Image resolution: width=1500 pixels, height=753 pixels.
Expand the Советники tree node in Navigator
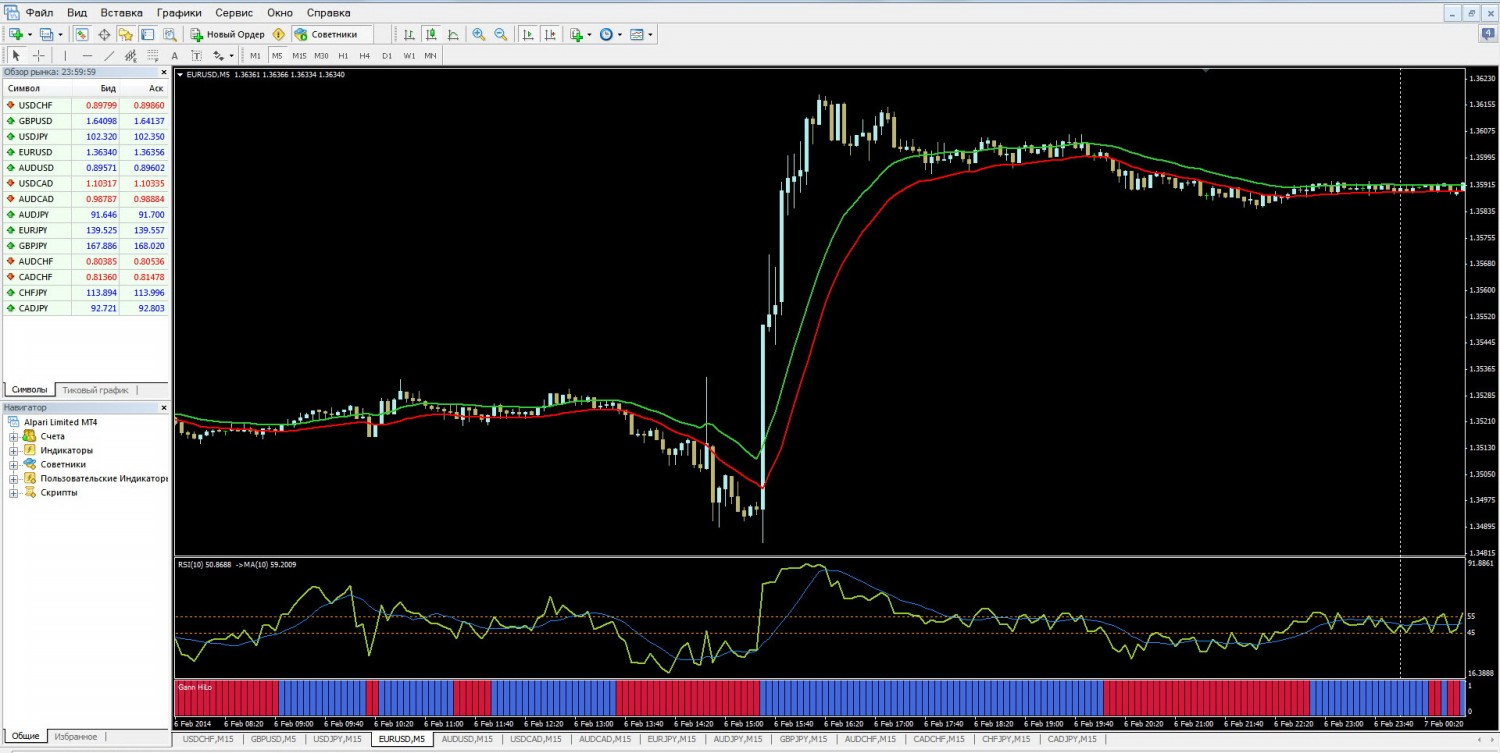tap(14, 465)
